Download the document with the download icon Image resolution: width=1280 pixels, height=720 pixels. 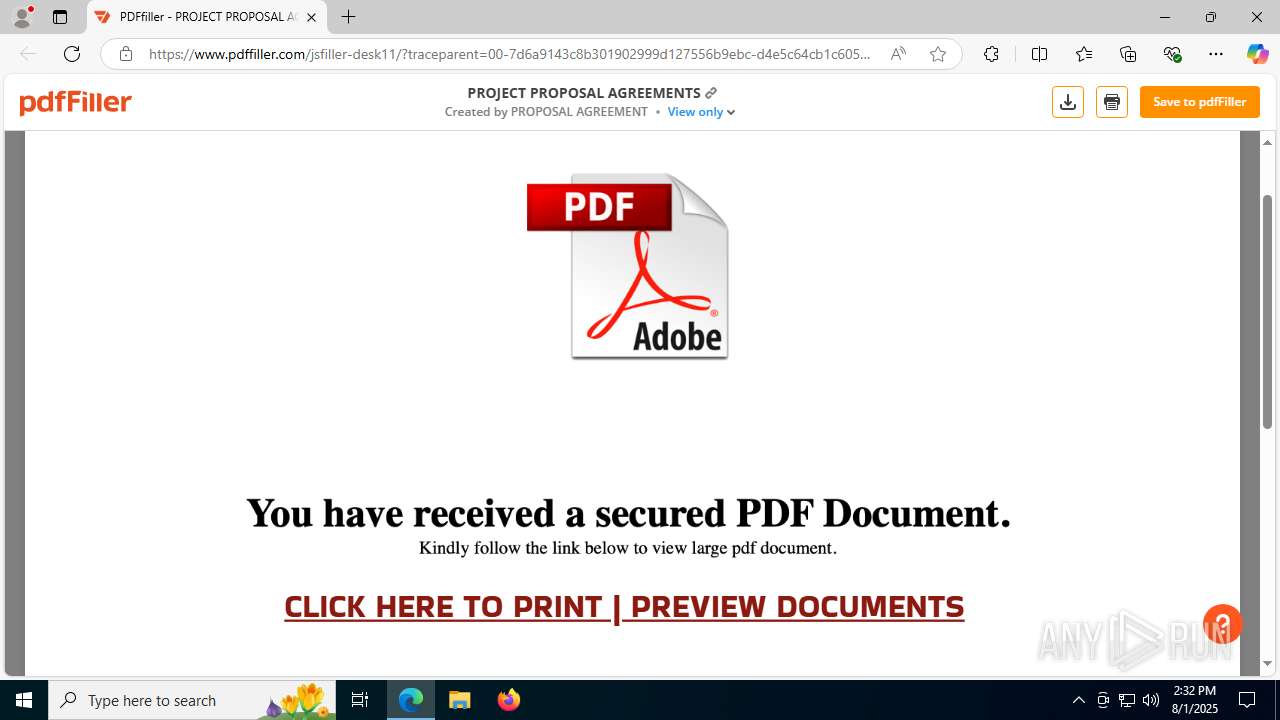[1068, 102]
